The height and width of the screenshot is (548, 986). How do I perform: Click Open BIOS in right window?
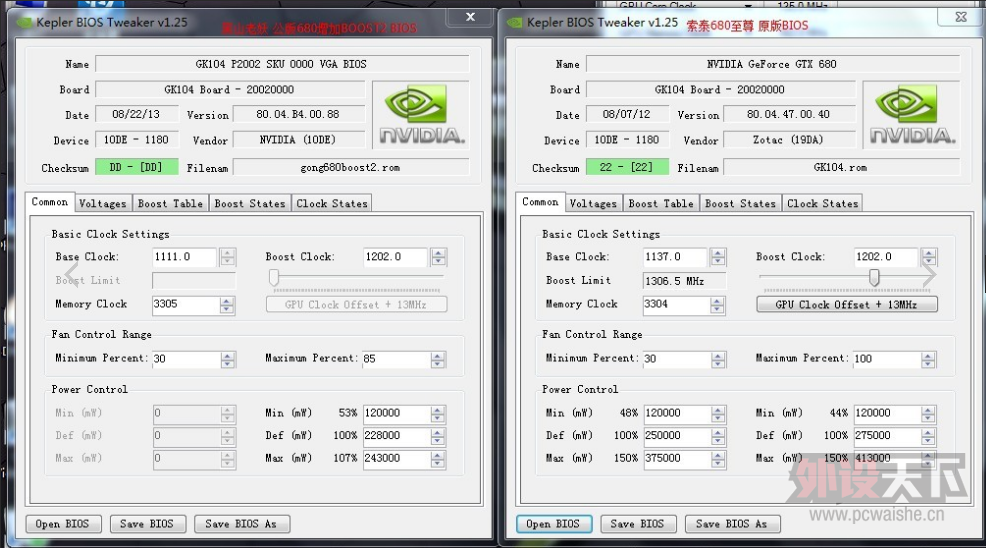click(553, 523)
